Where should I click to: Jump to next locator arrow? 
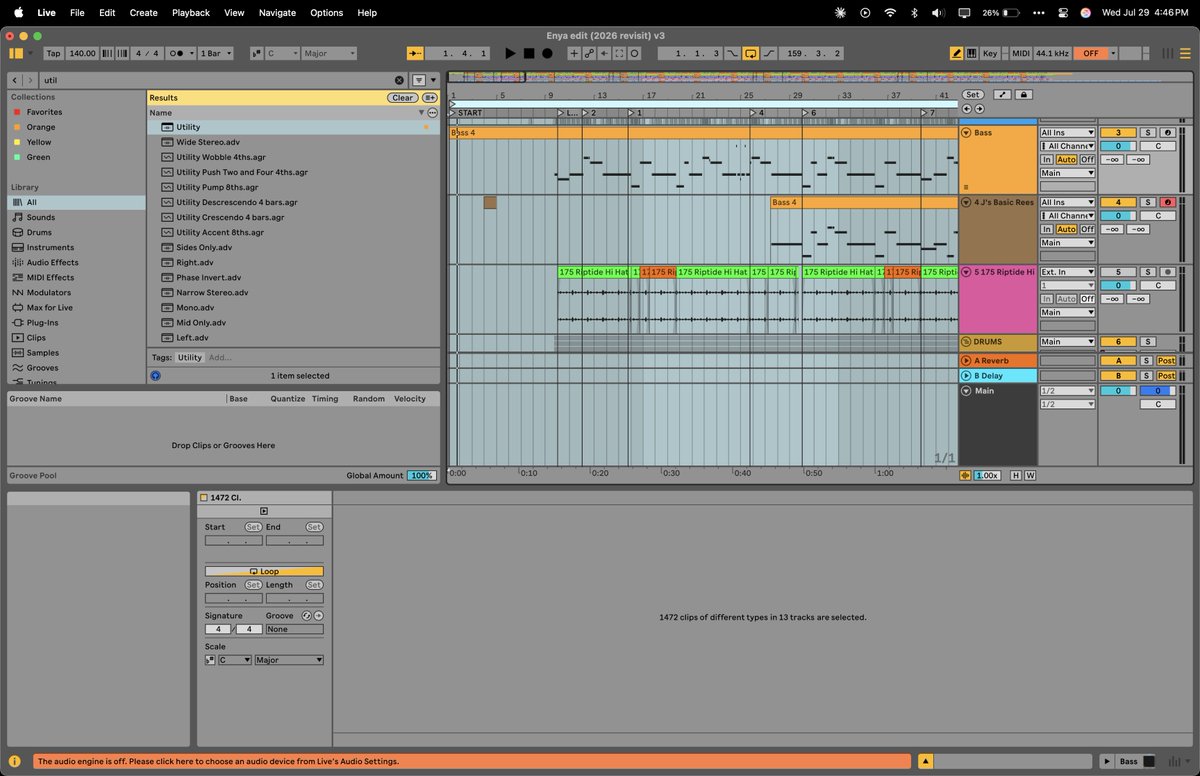(x=979, y=108)
